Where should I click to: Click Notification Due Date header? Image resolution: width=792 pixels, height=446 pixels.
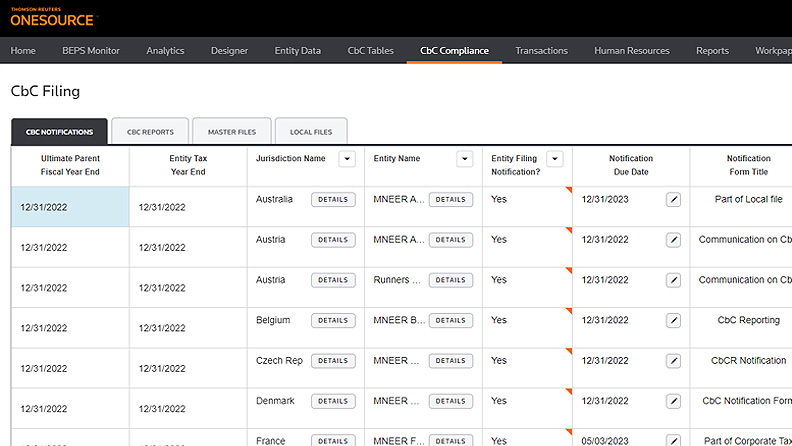click(631, 165)
